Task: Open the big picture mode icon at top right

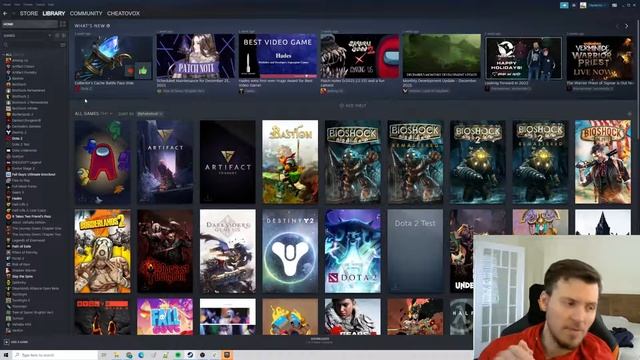Action: click(614, 5)
